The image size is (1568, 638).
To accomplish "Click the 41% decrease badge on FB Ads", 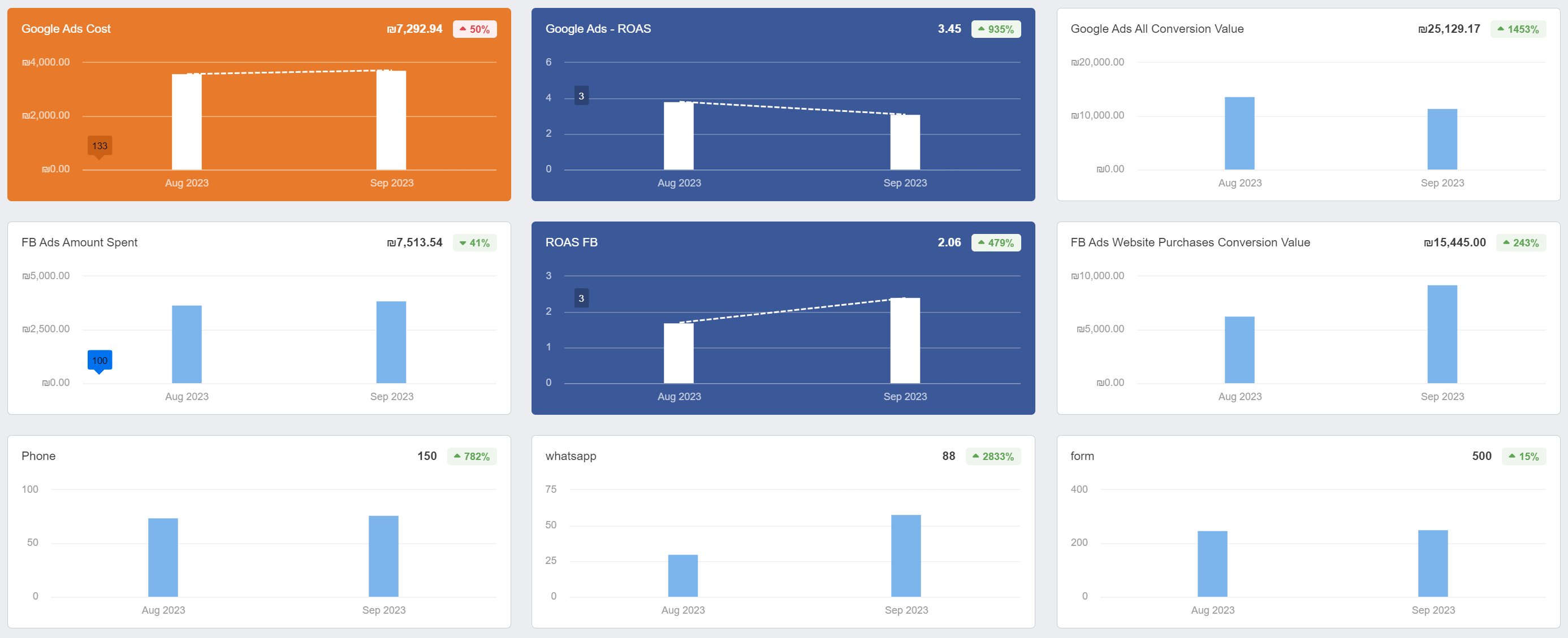I will tap(474, 242).
